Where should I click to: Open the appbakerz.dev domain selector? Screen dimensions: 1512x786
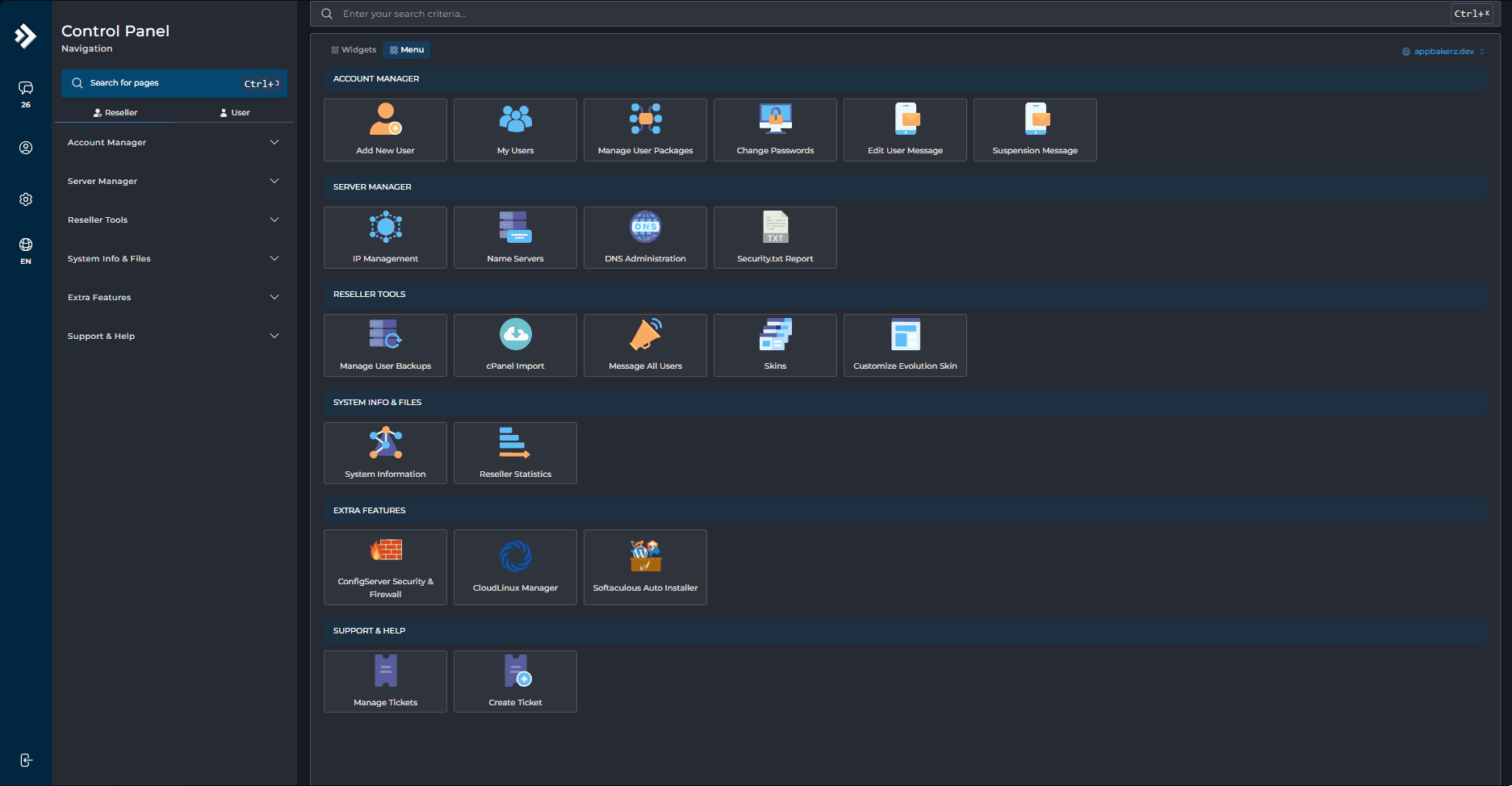click(x=1443, y=51)
